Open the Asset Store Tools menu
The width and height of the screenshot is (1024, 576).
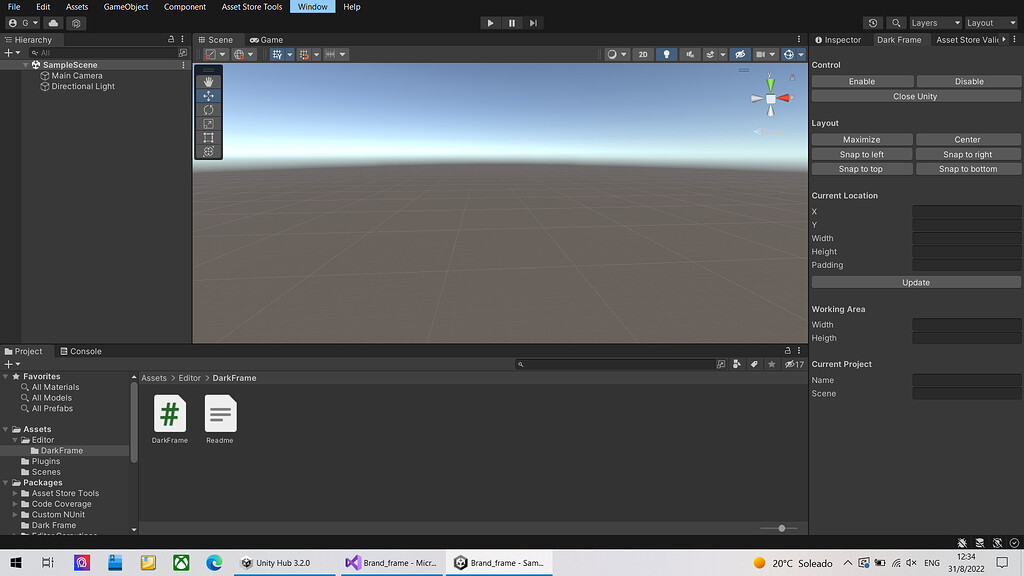(x=251, y=6)
